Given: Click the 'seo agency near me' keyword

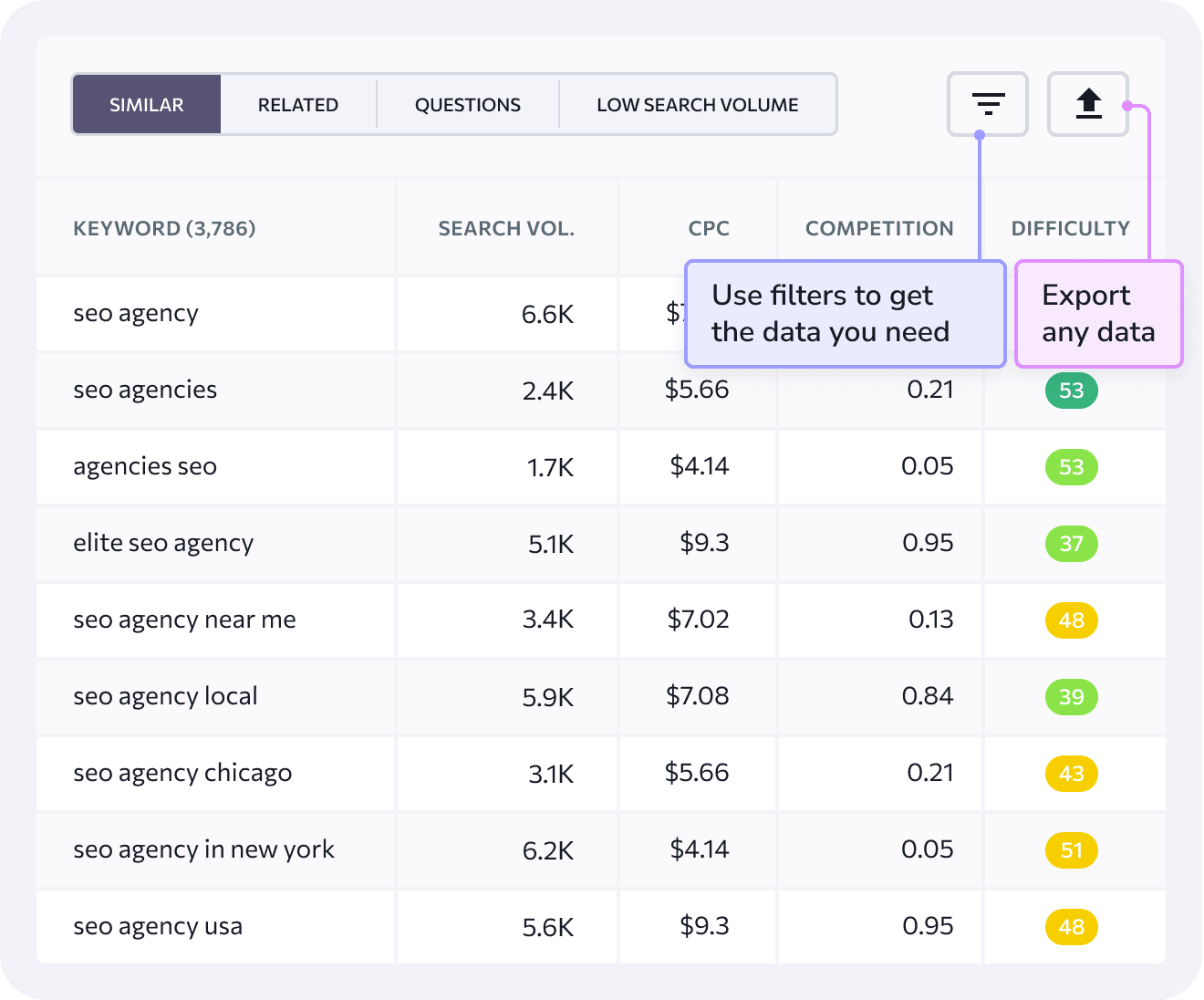Looking at the screenshot, I should click(184, 620).
